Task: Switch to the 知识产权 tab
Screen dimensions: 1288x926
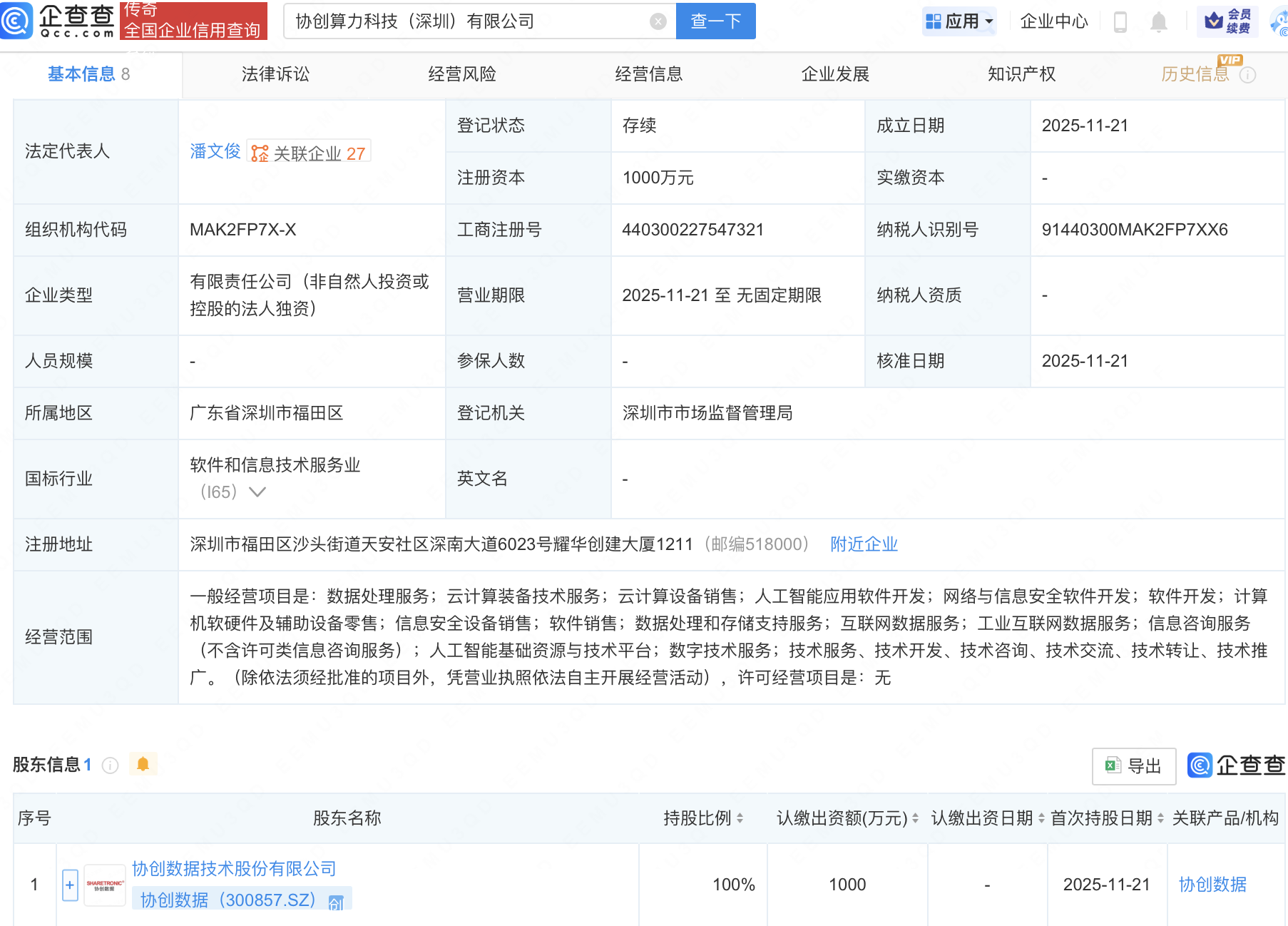Action: click(1021, 74)
